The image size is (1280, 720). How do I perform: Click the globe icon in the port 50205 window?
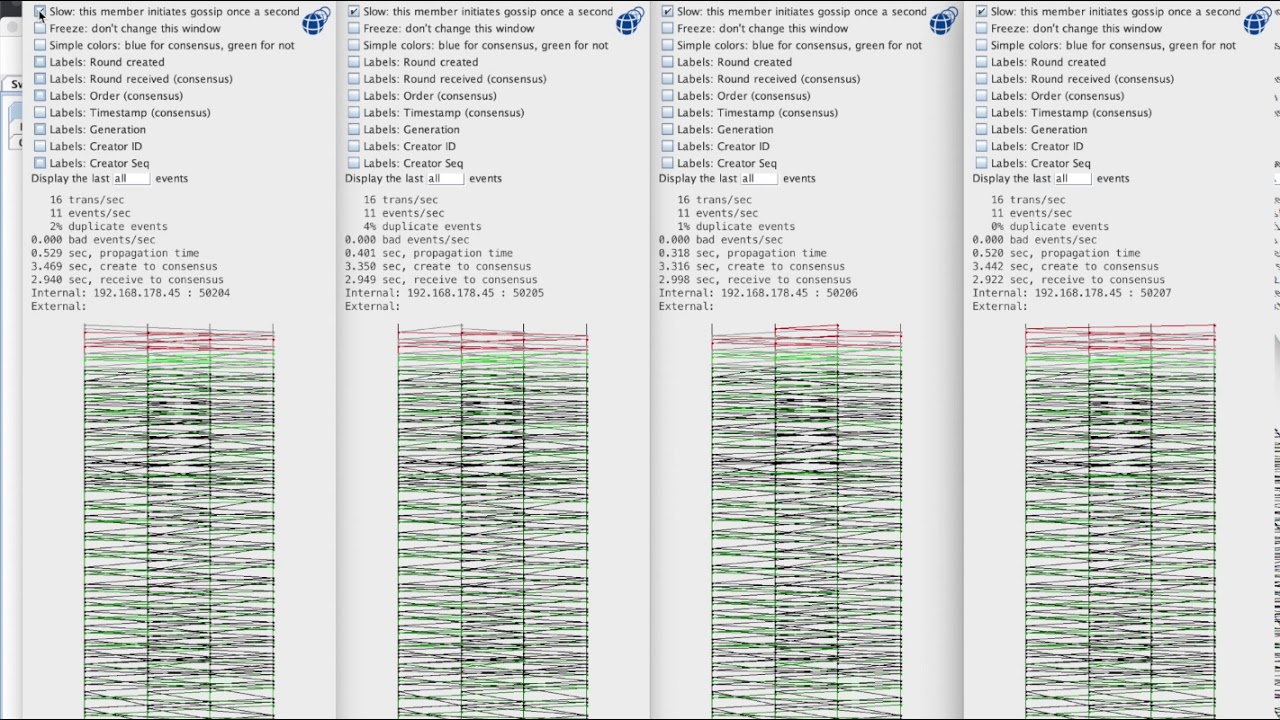pos(630,20)
